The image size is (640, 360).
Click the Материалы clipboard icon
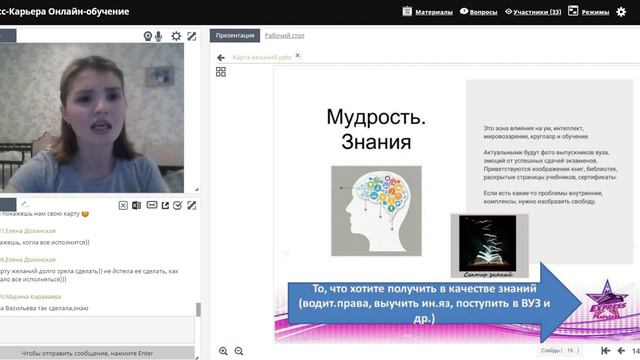tap(407, 11)
